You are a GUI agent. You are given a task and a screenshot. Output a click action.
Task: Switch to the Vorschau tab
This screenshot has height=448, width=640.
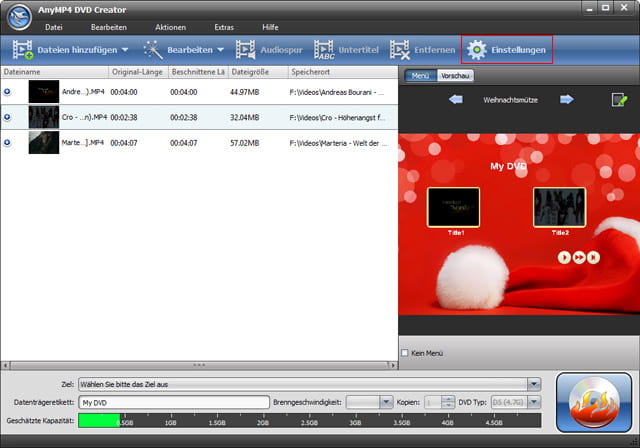click(455, 75)
